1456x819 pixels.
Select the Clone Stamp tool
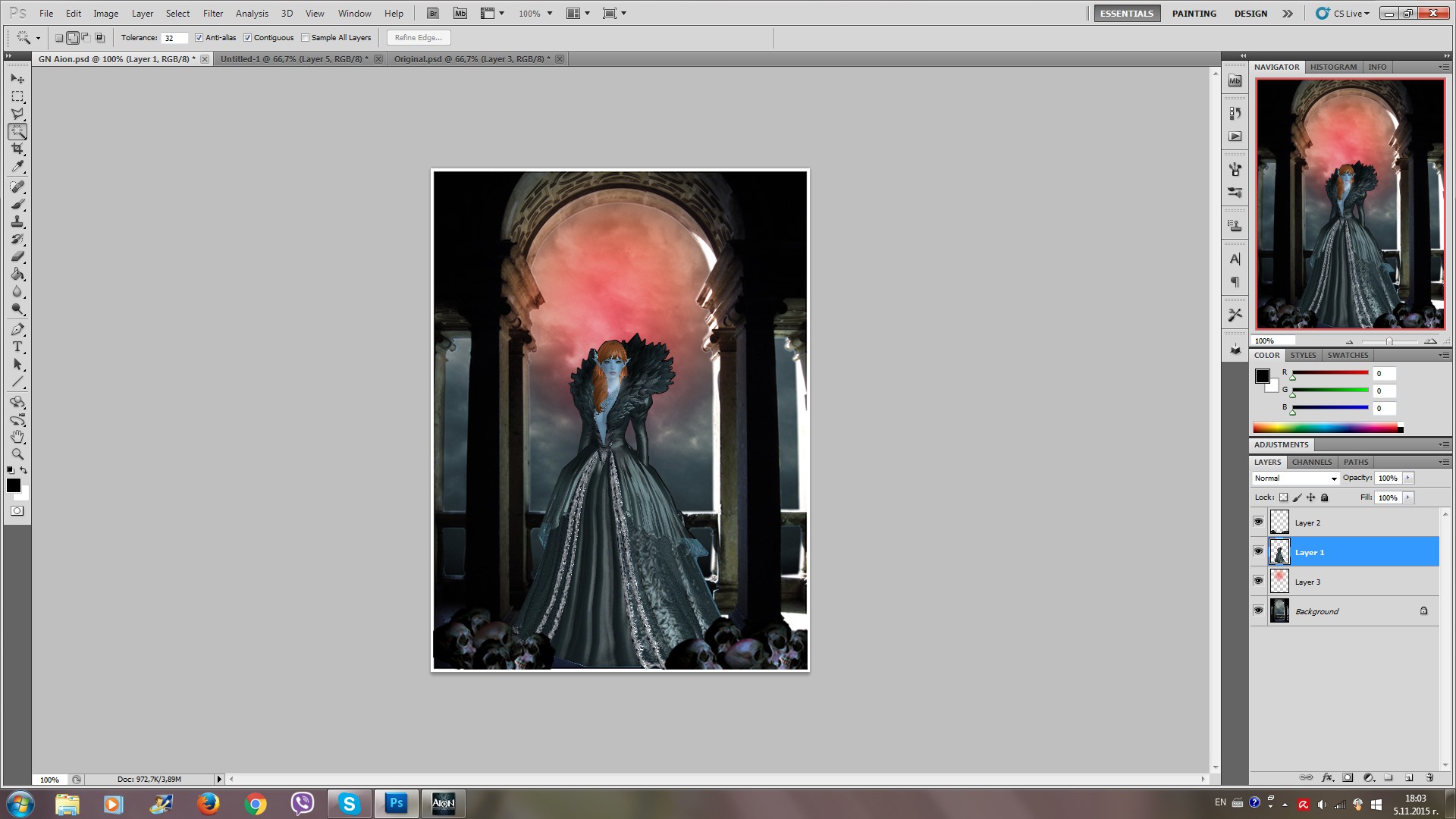point(17,221)
